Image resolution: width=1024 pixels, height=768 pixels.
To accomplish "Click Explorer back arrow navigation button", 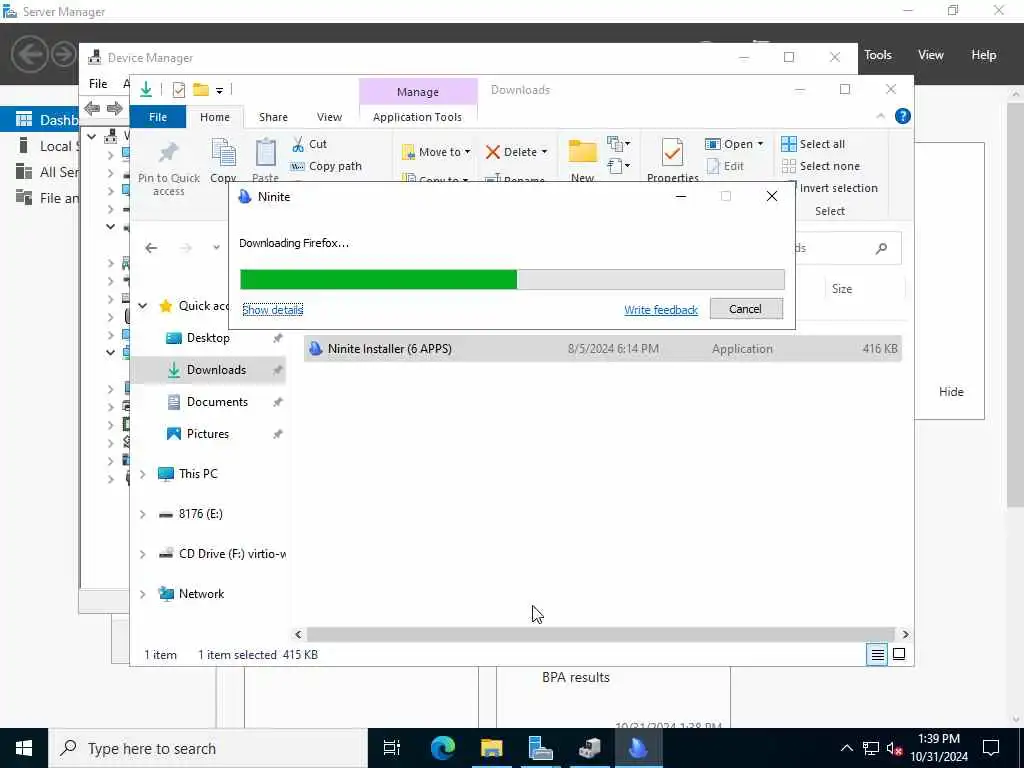I will (x=152, y=248).
